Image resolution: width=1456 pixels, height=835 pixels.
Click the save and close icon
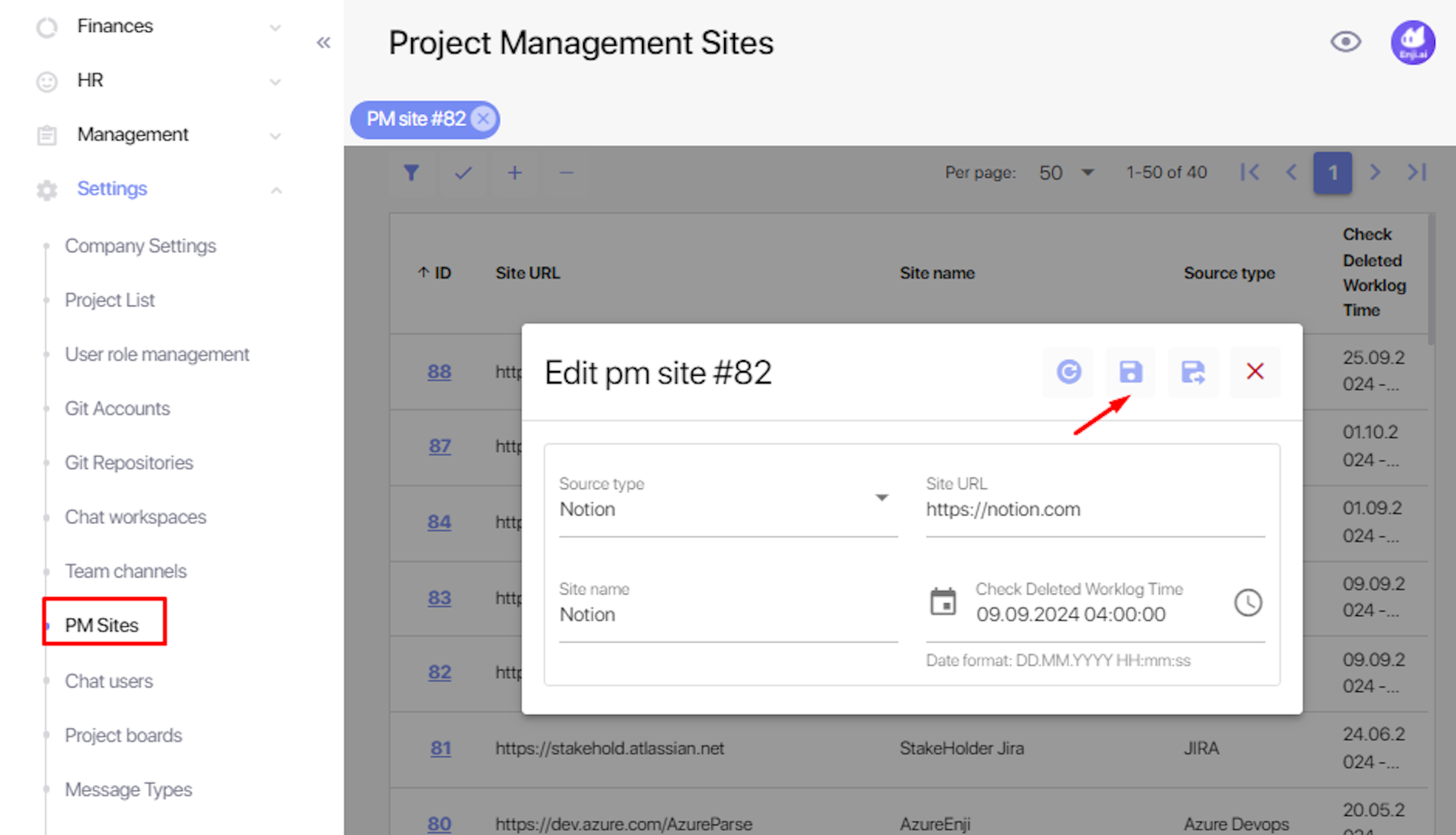pyautogui.click(x=1193, y=372)
